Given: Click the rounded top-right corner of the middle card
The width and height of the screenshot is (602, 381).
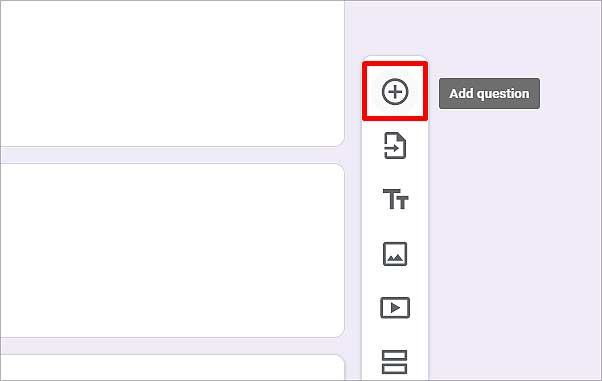Looking at the screenshot, I should (x=339, y=169).
